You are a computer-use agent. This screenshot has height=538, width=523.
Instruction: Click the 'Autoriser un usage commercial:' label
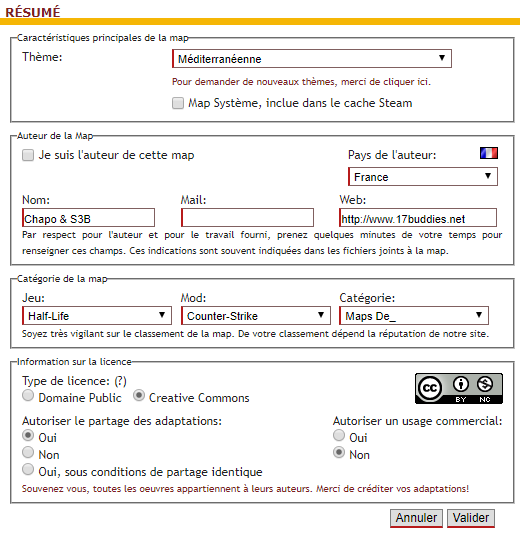[x=417, y=421]
